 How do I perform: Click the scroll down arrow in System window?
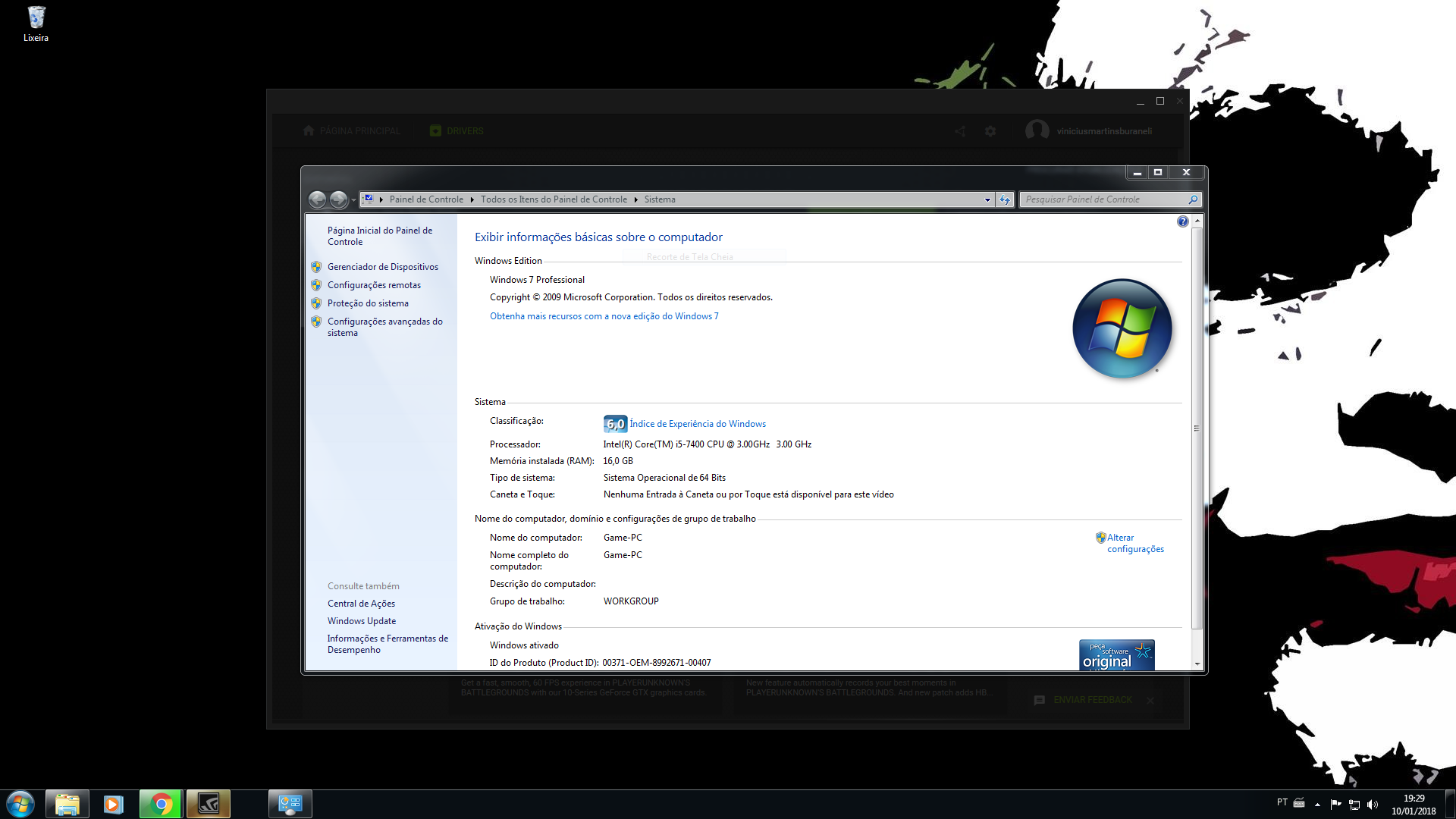[1197, 664]
